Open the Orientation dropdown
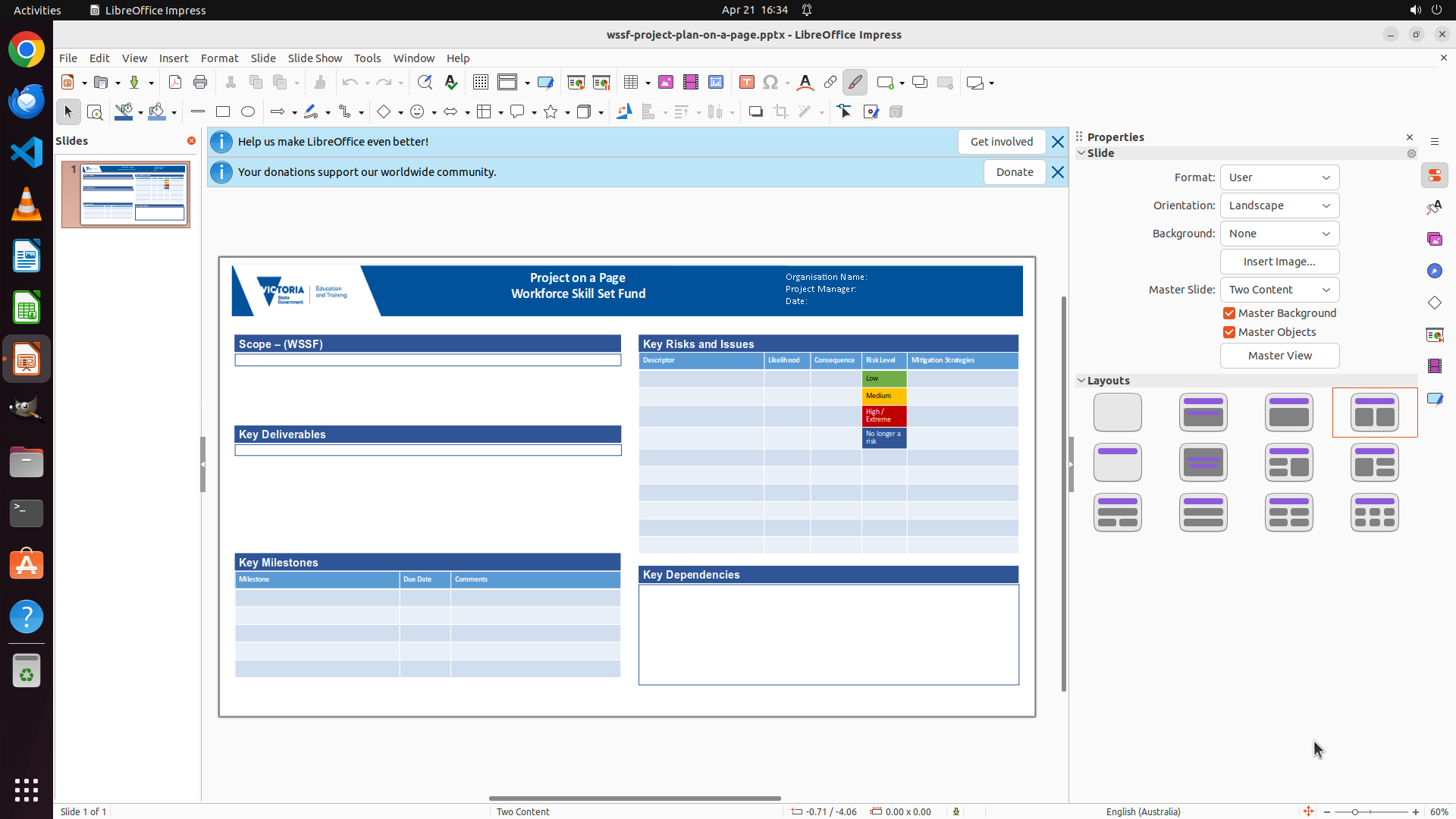The image size is (1456, 819). click(x=1279, y=206)
